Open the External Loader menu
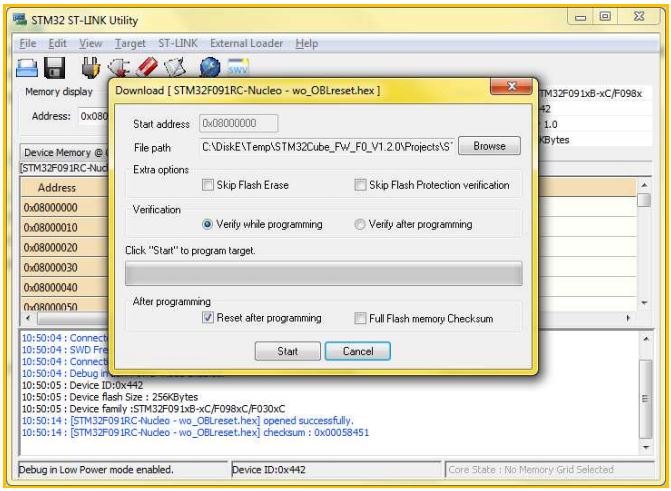Image resolution: width=671 pixels, height=491 pixels. point(246,44)
